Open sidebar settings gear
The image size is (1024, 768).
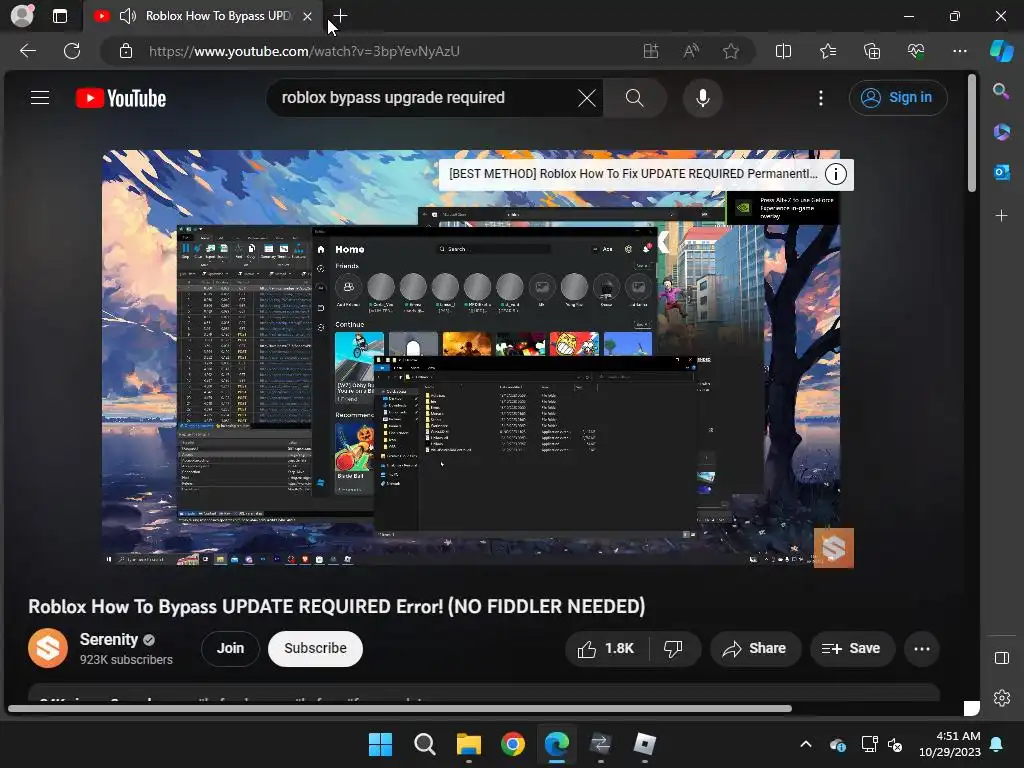1001,698
